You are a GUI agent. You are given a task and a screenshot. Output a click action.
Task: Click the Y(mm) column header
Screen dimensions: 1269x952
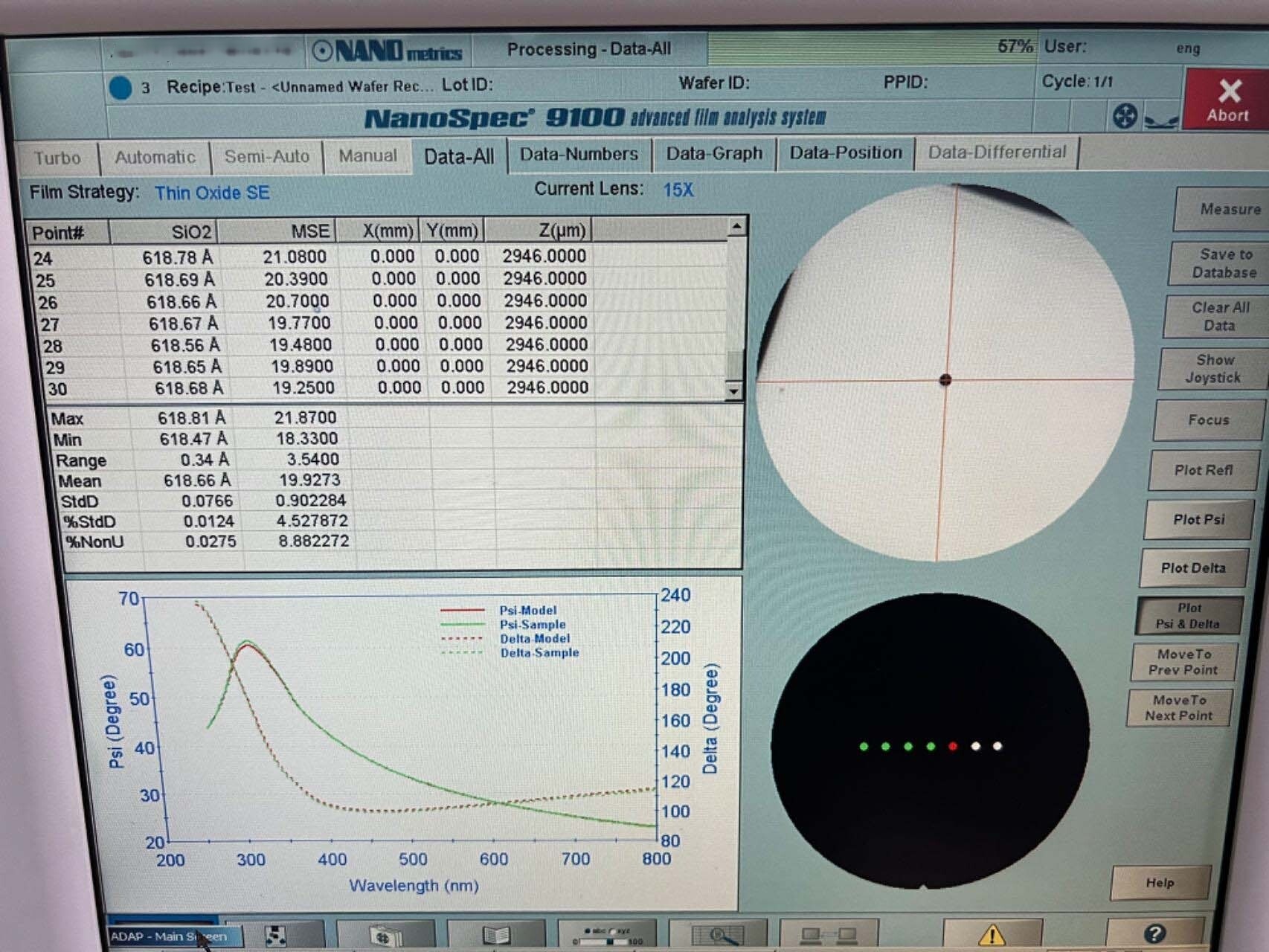click(452, 230)
